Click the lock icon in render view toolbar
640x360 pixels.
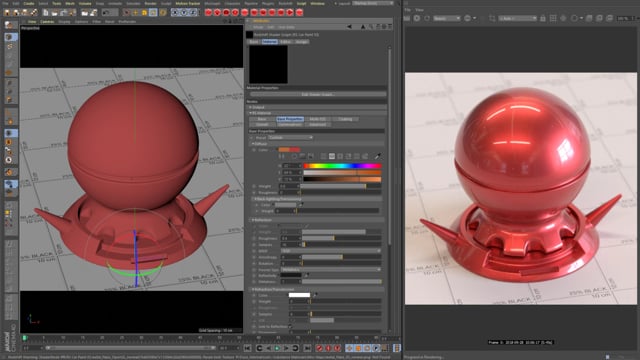click(542, 18)
